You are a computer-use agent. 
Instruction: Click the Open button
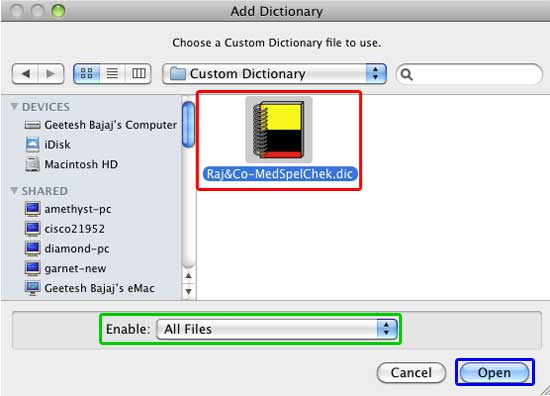tap(494, 372)
